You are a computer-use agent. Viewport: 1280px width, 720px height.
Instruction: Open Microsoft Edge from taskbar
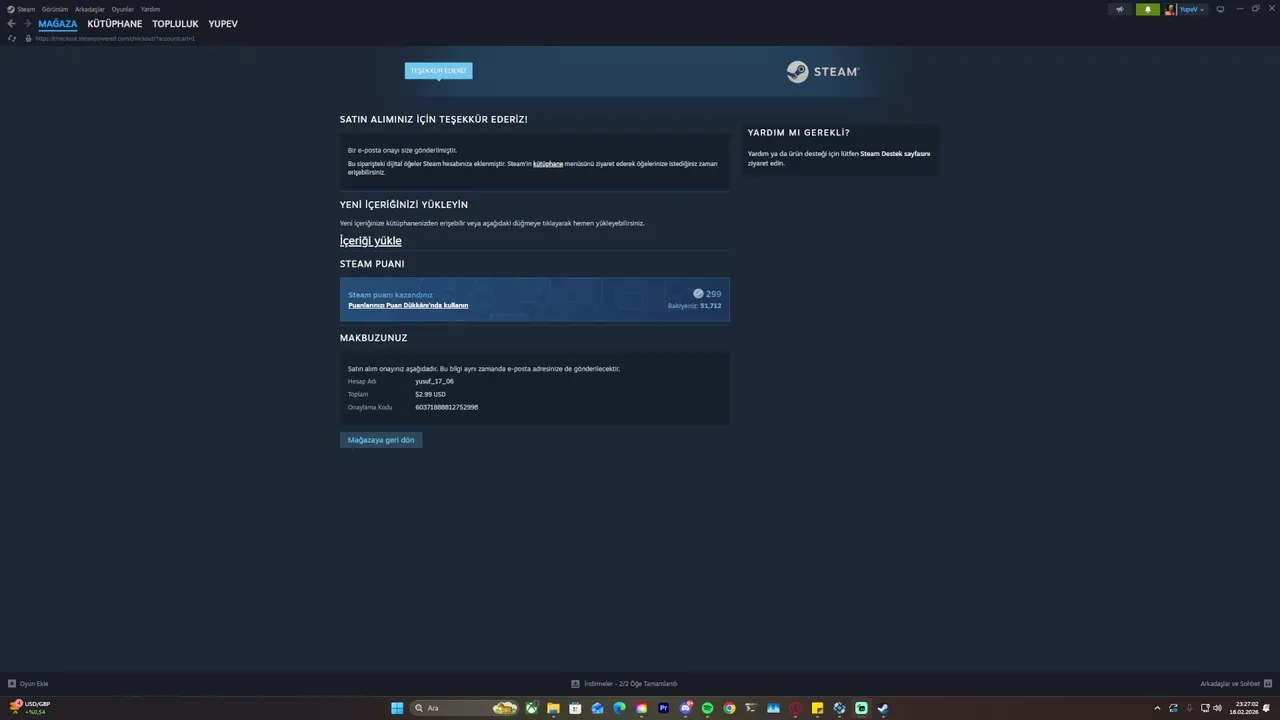click(619, 708)
